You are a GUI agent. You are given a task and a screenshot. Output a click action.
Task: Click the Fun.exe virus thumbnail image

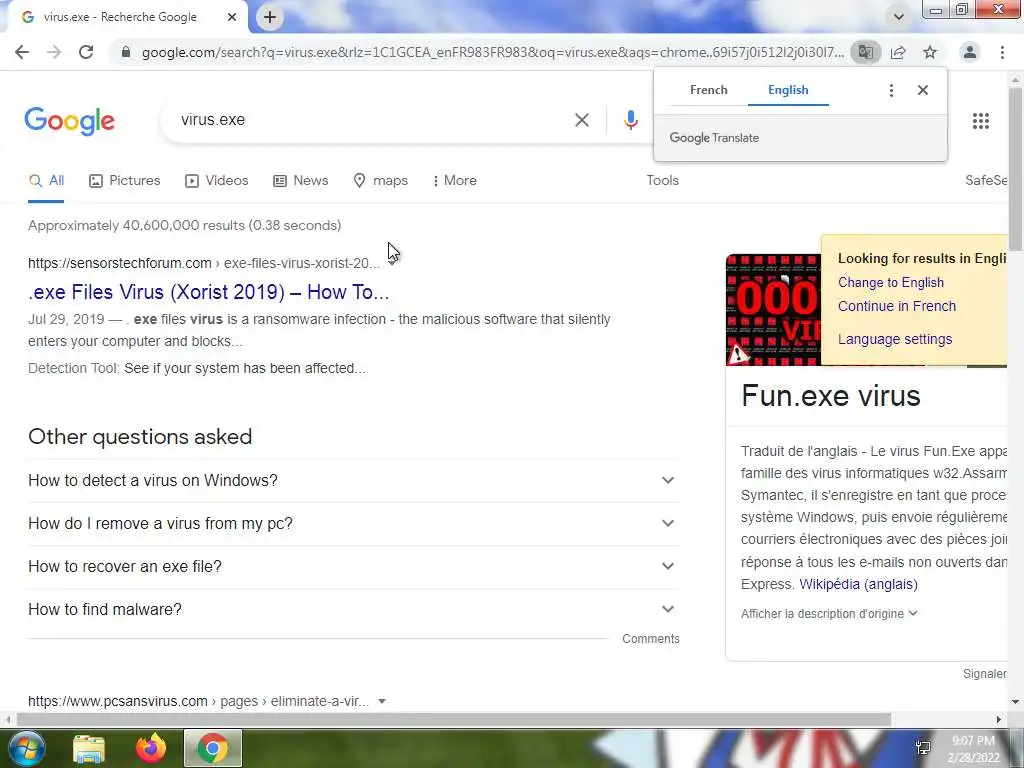point(773,310)
